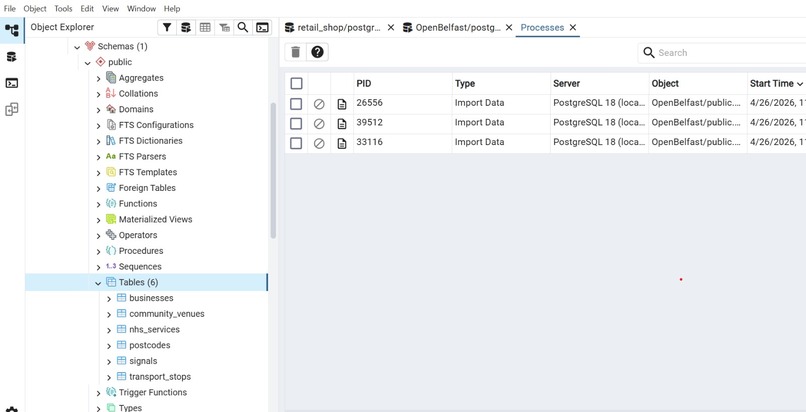
Task: Collapse the Tables (6) node
Action: point(98,283)
